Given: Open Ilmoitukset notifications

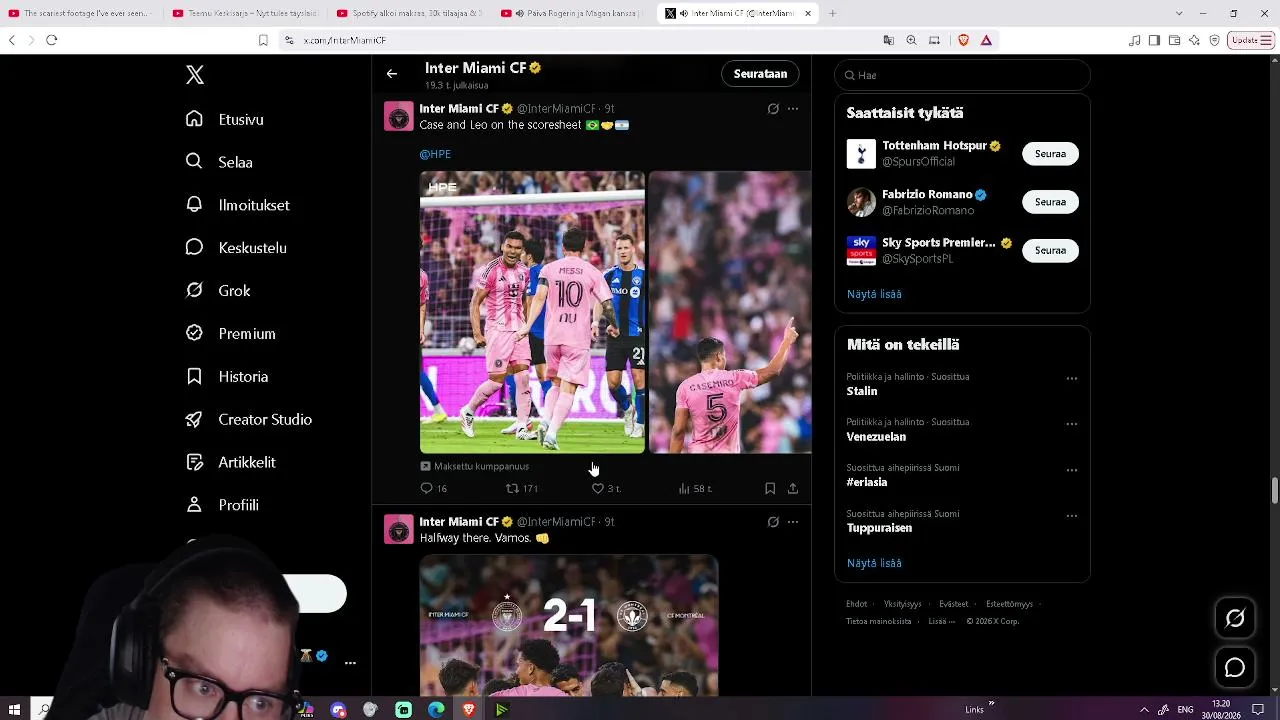Looking at the screenshot, I should (x=238, y=205).
